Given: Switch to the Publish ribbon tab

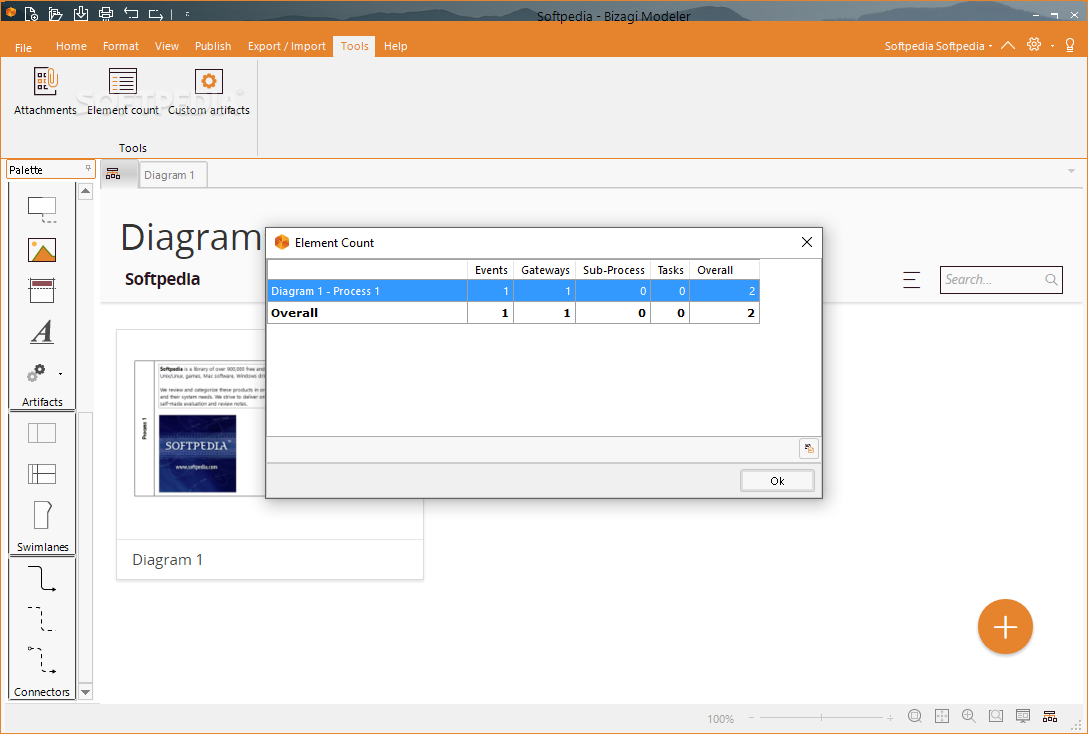Looking at the screenshot, I should click(213, 46).
